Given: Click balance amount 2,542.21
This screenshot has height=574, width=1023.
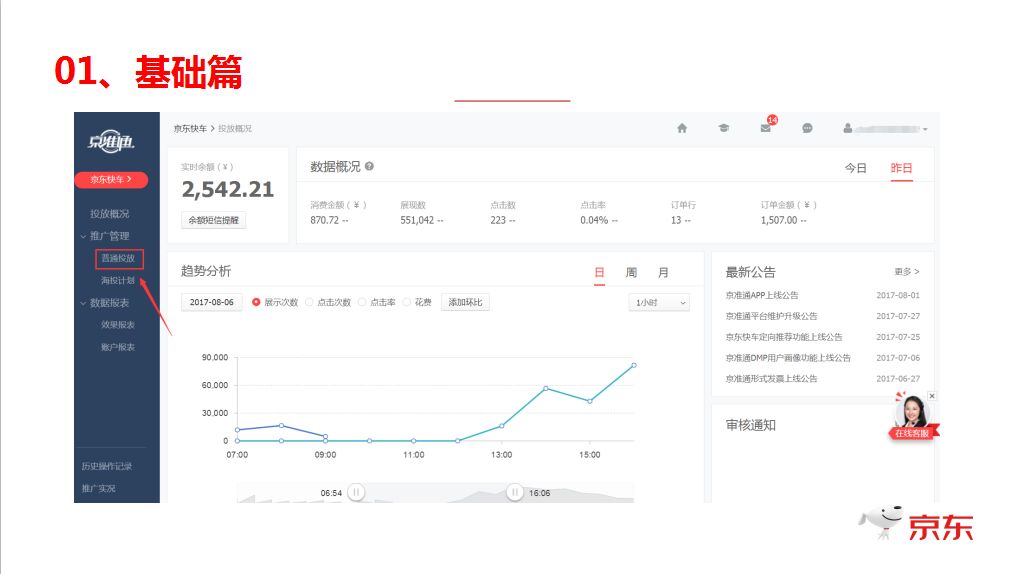Looking at the screenshot, I should tap(228, 189).
